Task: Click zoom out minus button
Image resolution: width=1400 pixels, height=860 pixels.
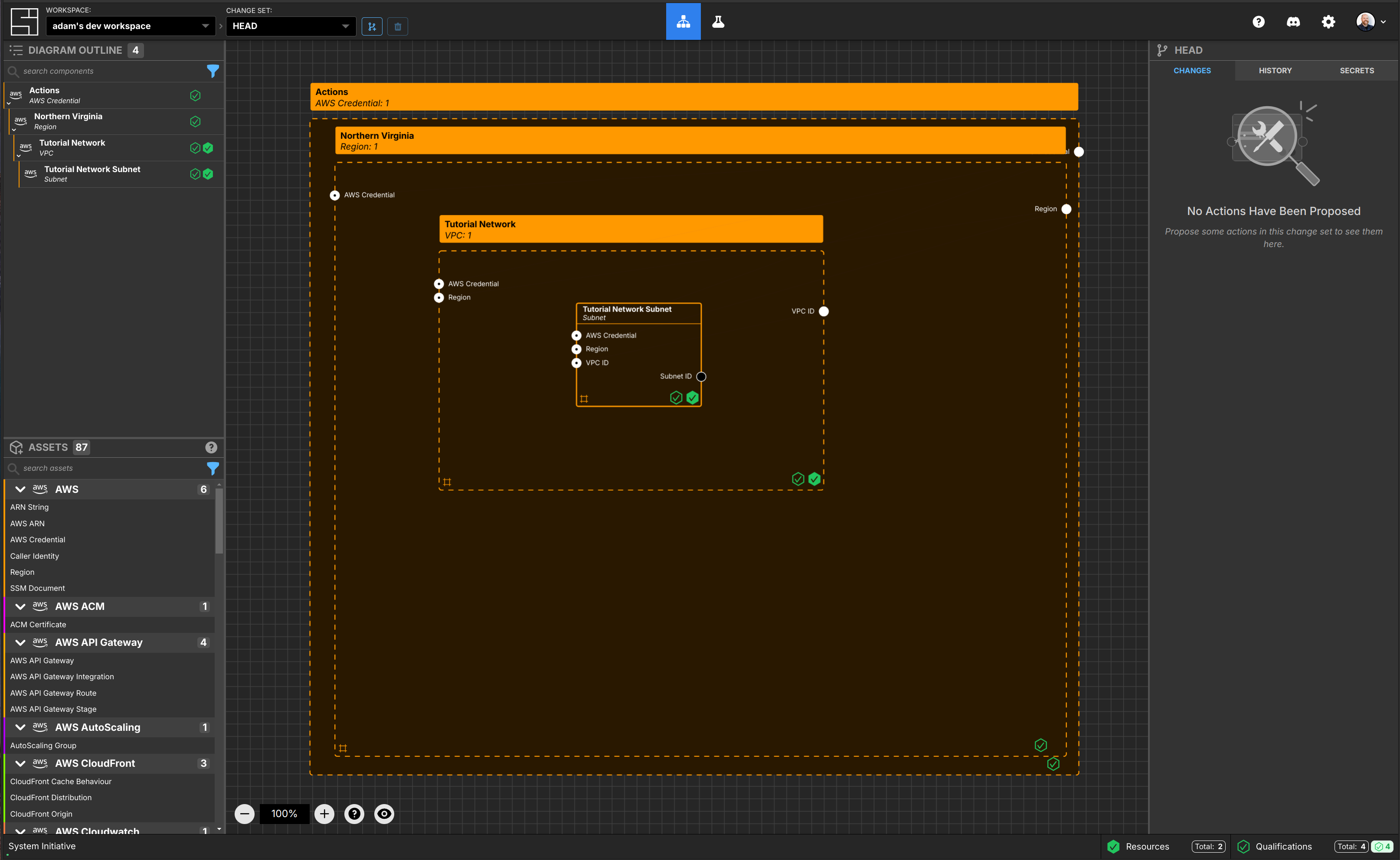Action: 245,813
